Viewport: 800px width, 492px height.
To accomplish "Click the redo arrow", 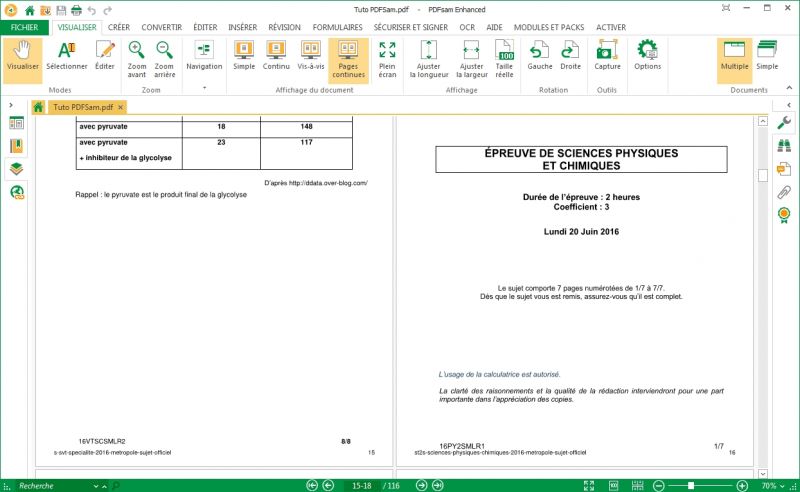I will (107, 10).
